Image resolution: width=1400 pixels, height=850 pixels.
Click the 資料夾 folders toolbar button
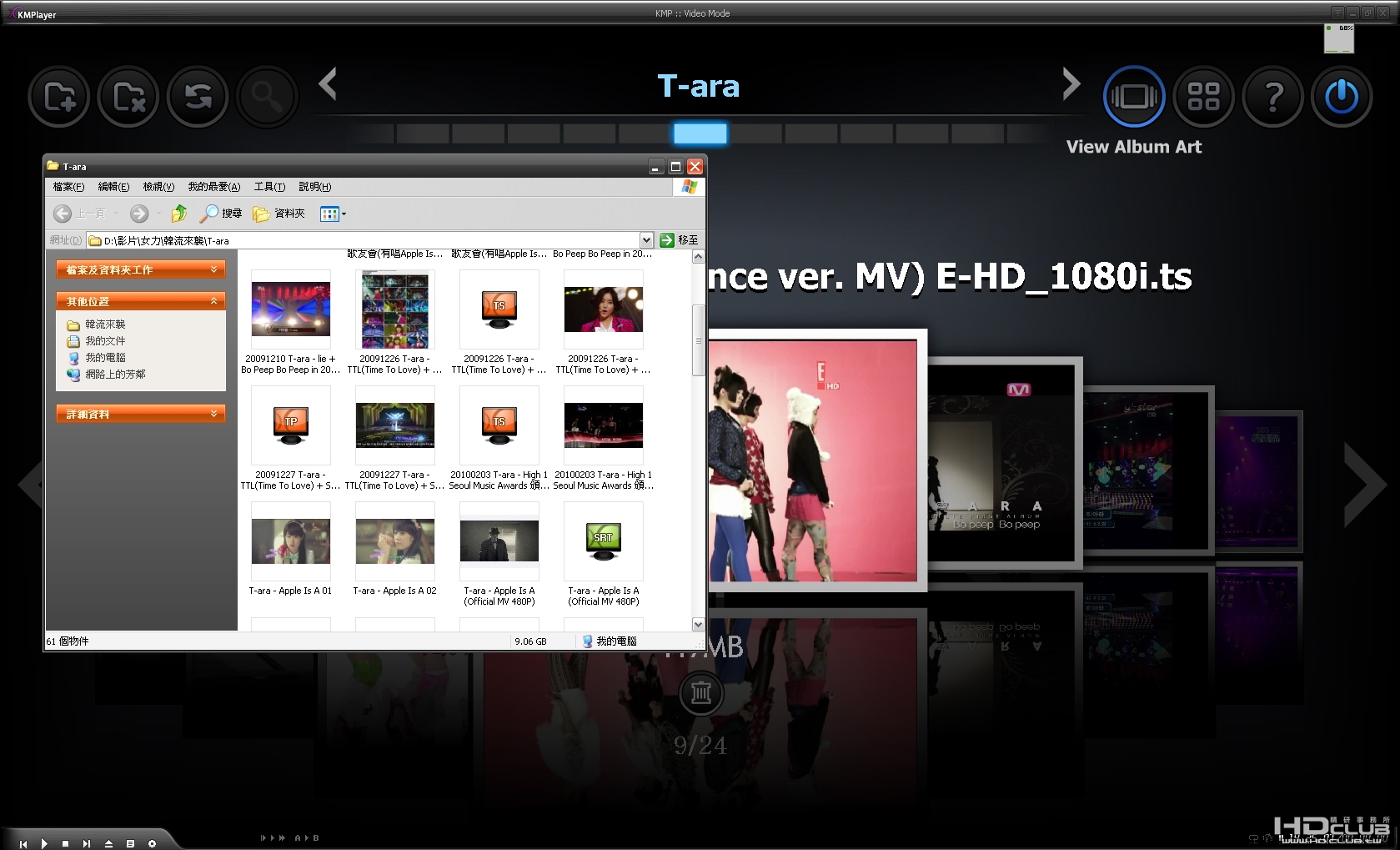(x=279, y=214)
